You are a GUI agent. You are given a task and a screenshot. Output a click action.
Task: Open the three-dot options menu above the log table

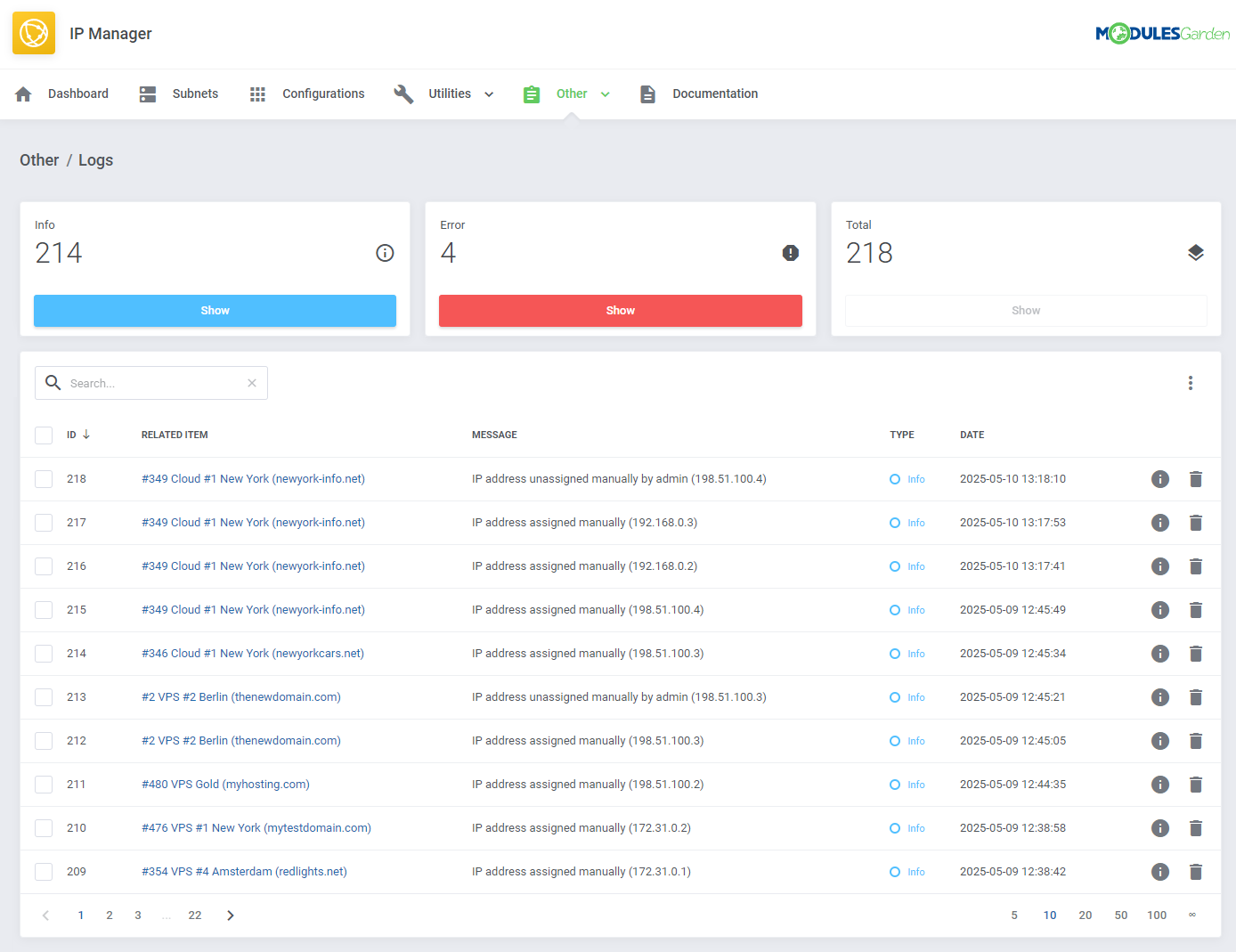(1191, 383)
